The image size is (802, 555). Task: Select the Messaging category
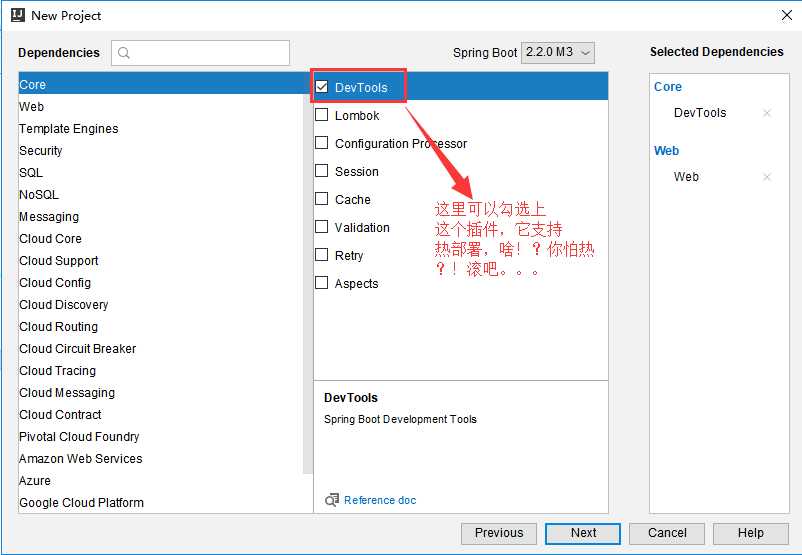pos(161,216)
